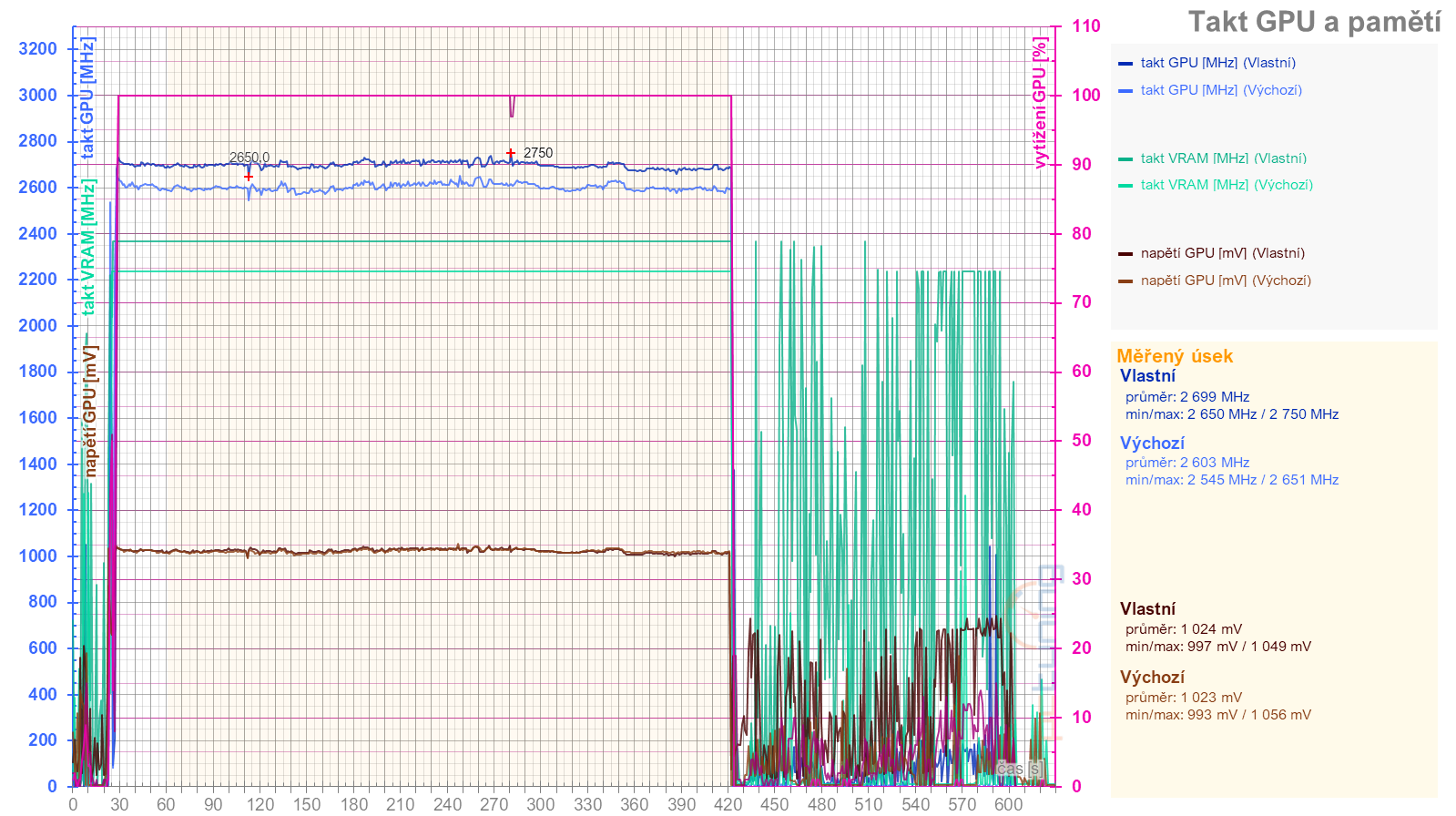Click "průměr: 2 699 MHz" value
The image size is (1456, 816).
(x=1187, y=397)
